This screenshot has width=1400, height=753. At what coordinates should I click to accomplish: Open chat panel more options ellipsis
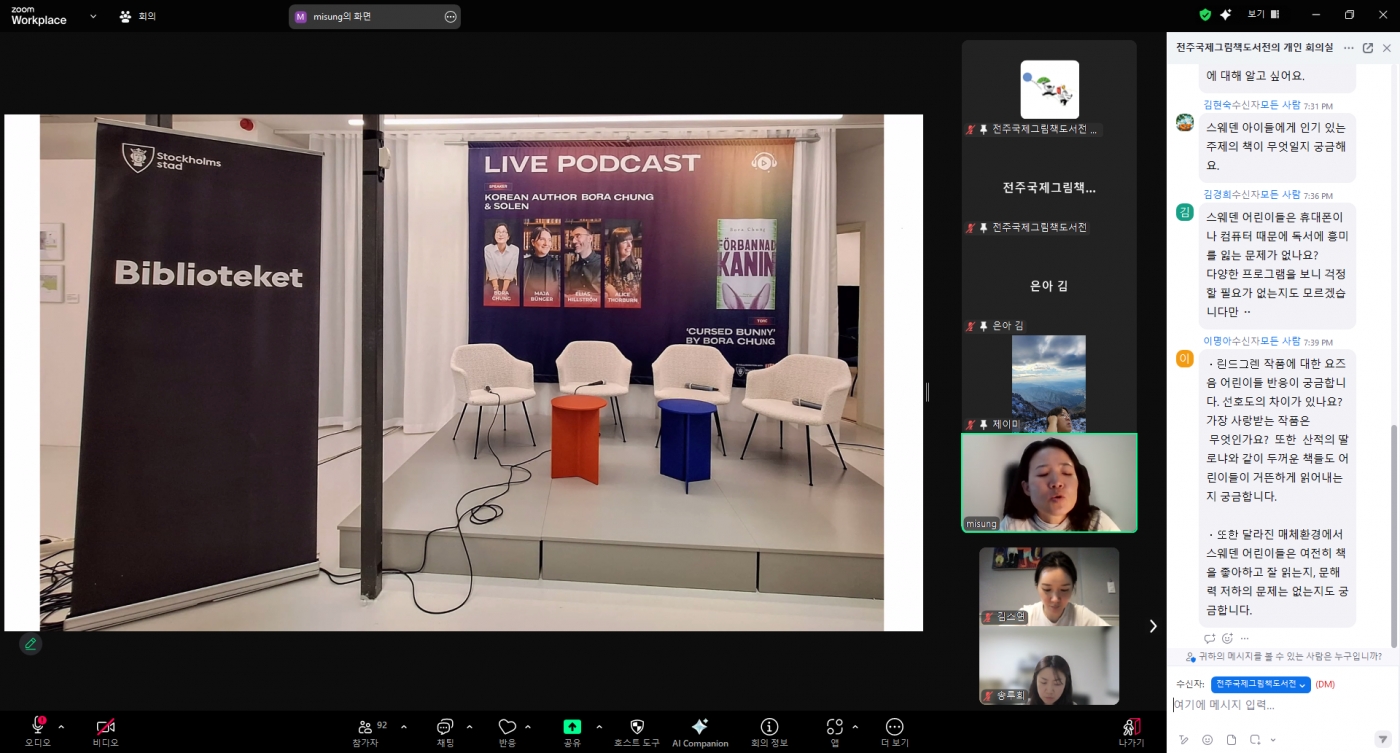coord(1349,47)
